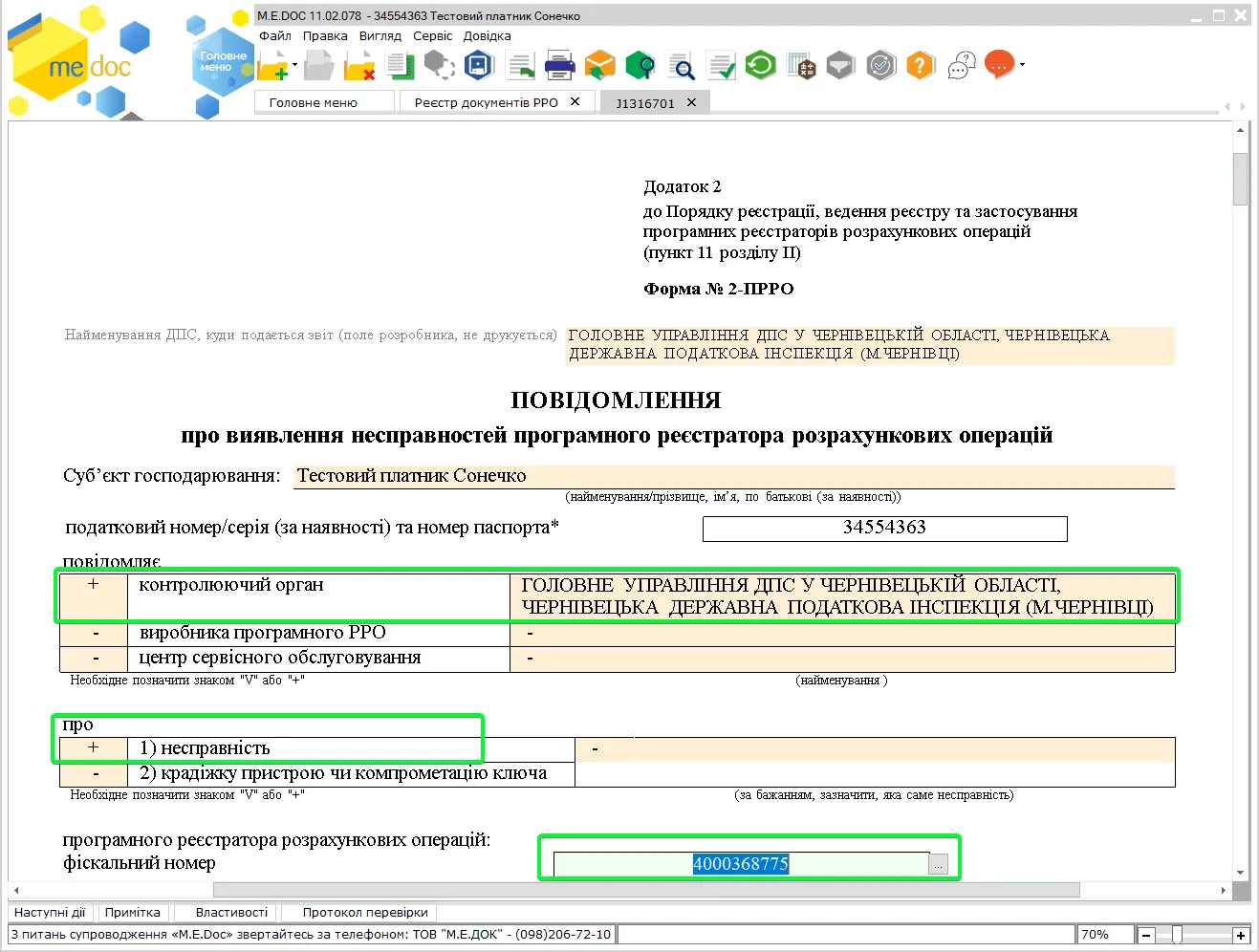
Task: Click the Найменування ДПС header field
Action: point(870,345)
